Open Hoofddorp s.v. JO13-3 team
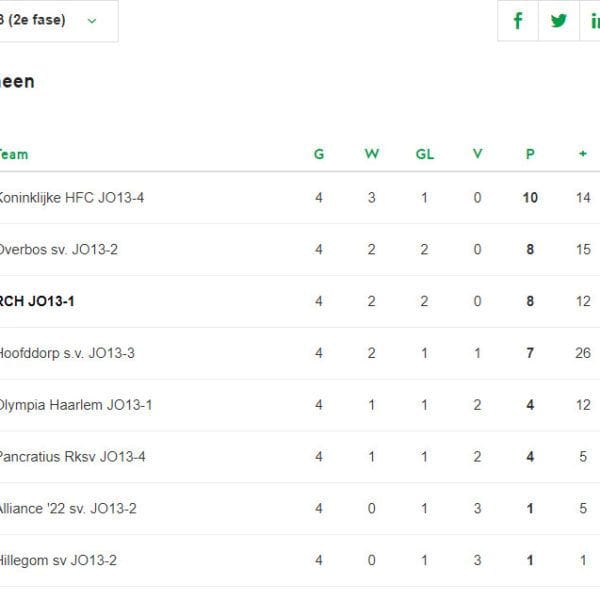The width and height of the screenshot is (600, 600). [67, 353]
